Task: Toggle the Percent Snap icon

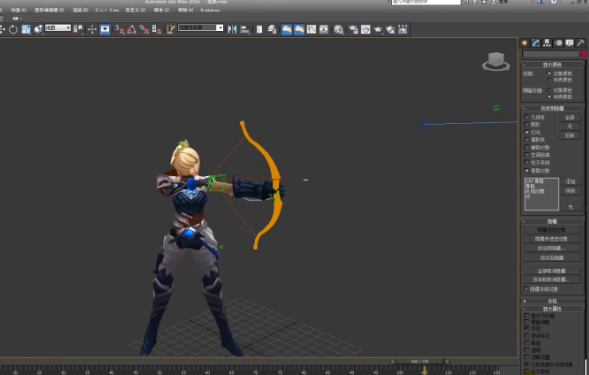Action: [x=144, y=29]
